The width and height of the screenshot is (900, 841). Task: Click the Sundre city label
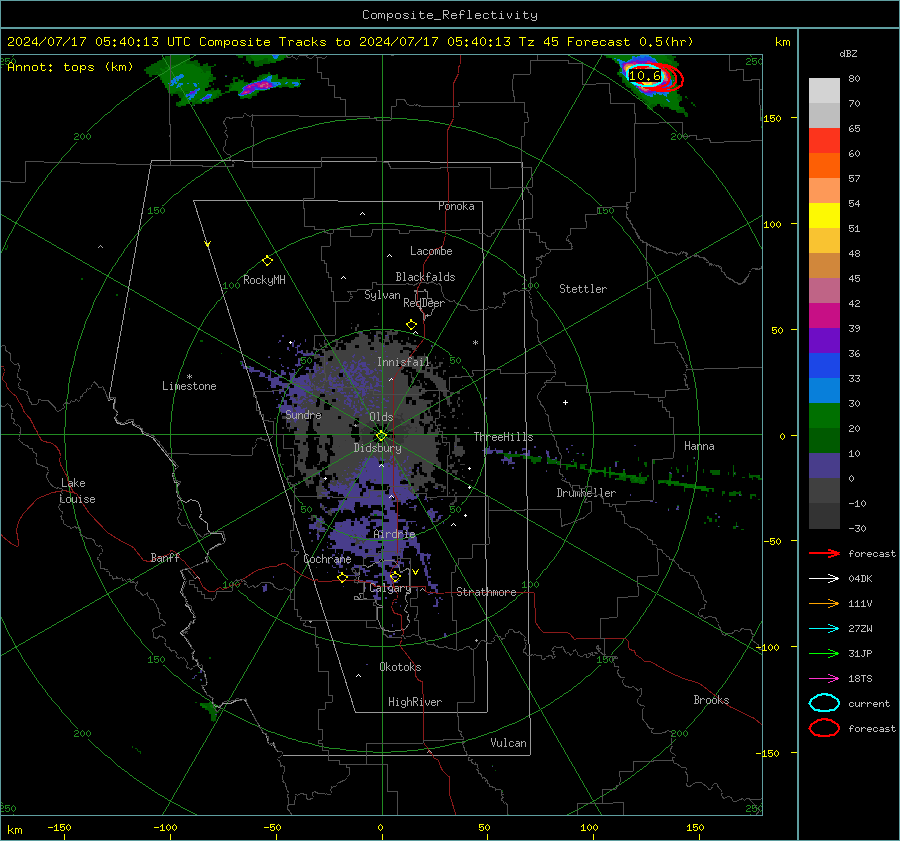tap(303, 415)
